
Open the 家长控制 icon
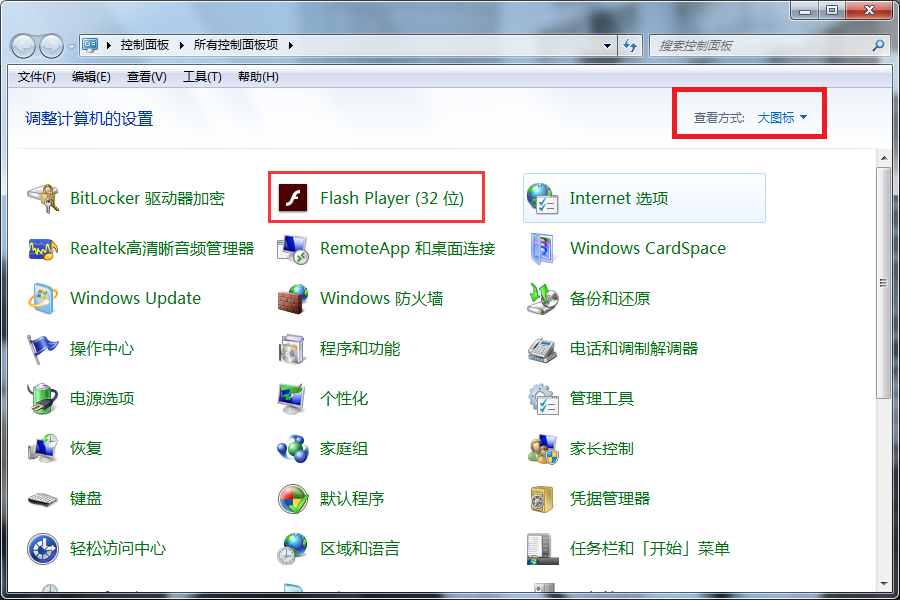pyautogui.click(x=542, y=448)
